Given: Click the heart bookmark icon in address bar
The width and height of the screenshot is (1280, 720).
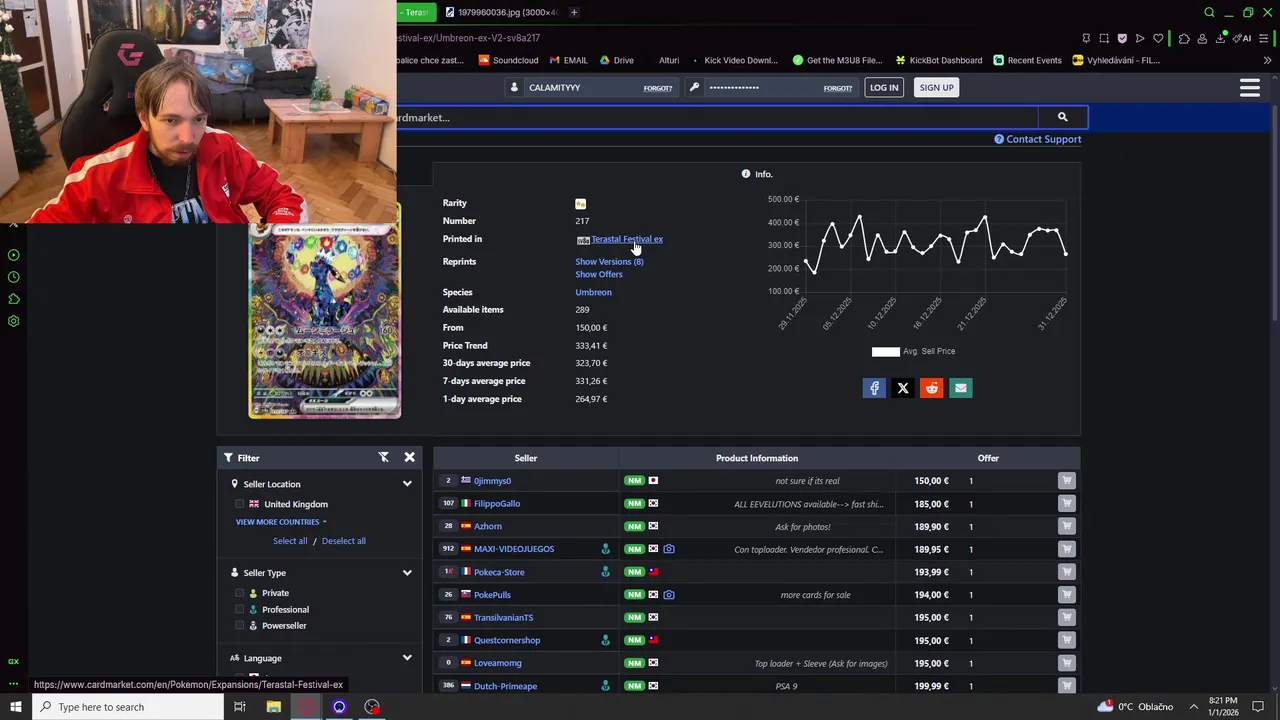Looking at the screenshot, I should click(1158, 38).
